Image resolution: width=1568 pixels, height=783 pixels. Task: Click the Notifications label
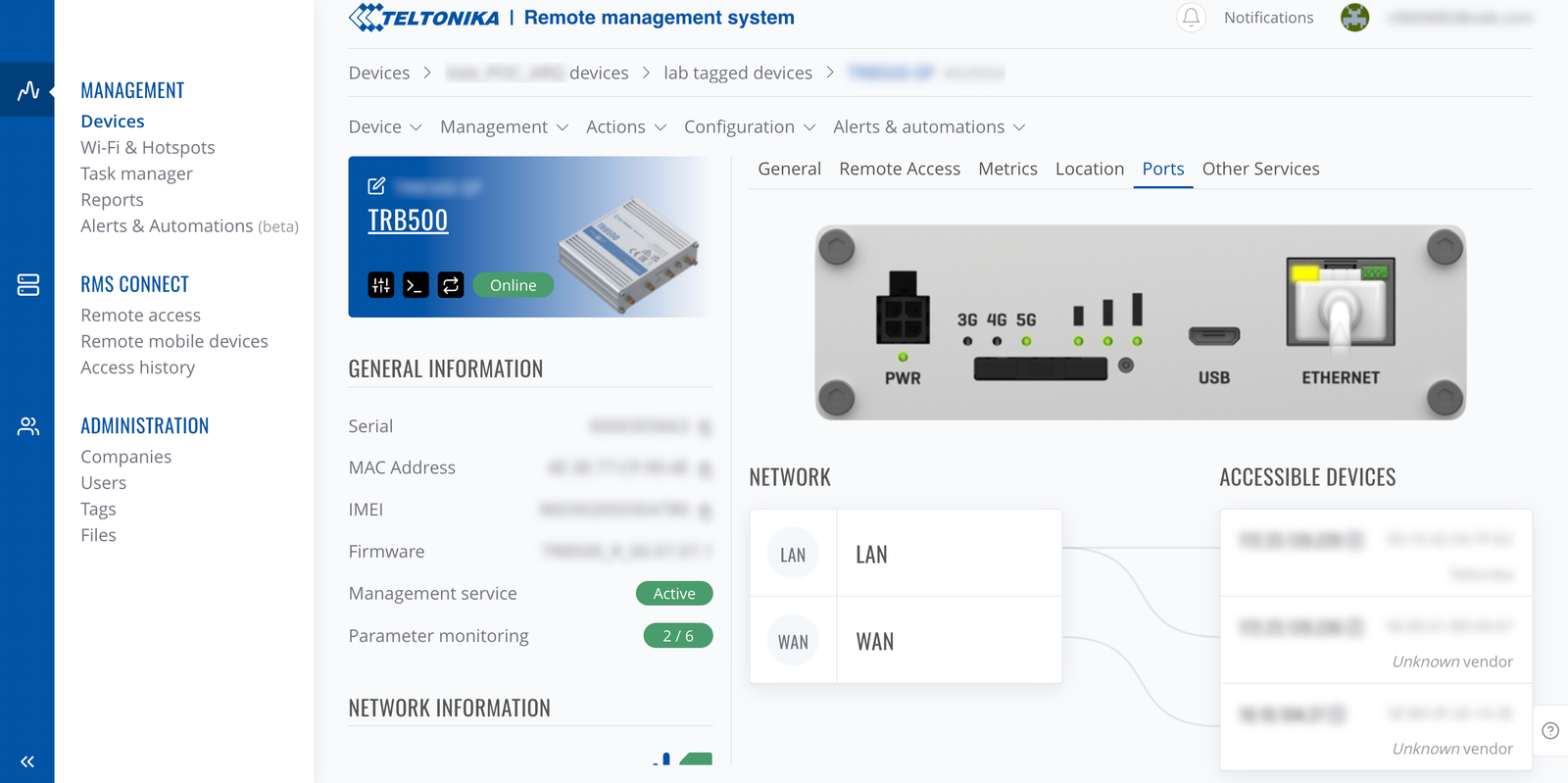coord(1268,18)
